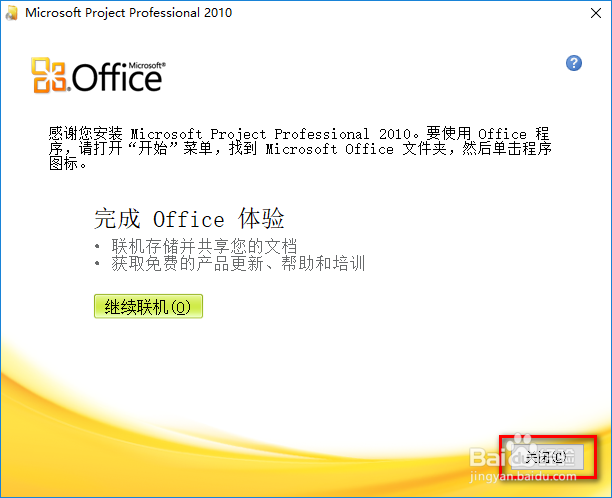Click the Microsoft Office logo
Image resolution: width=612 pixels, height=498 pixels.
[98, 75]
